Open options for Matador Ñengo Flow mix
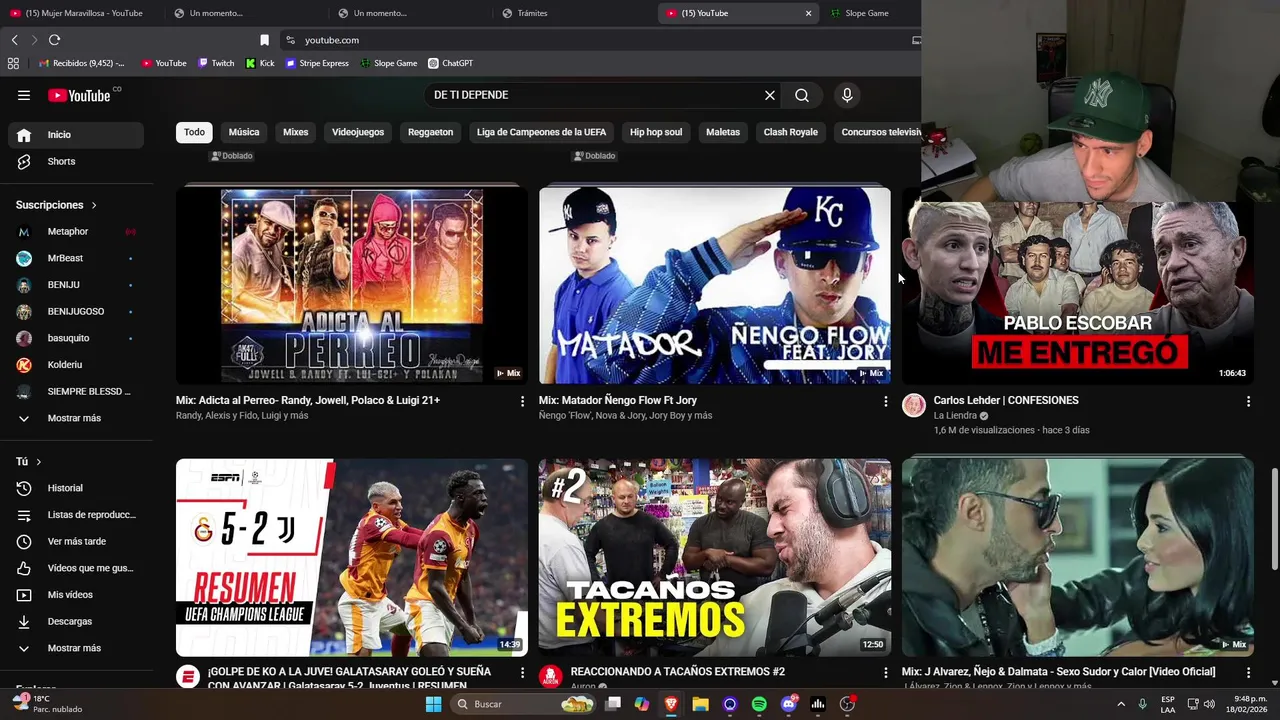 click(885, 401)
